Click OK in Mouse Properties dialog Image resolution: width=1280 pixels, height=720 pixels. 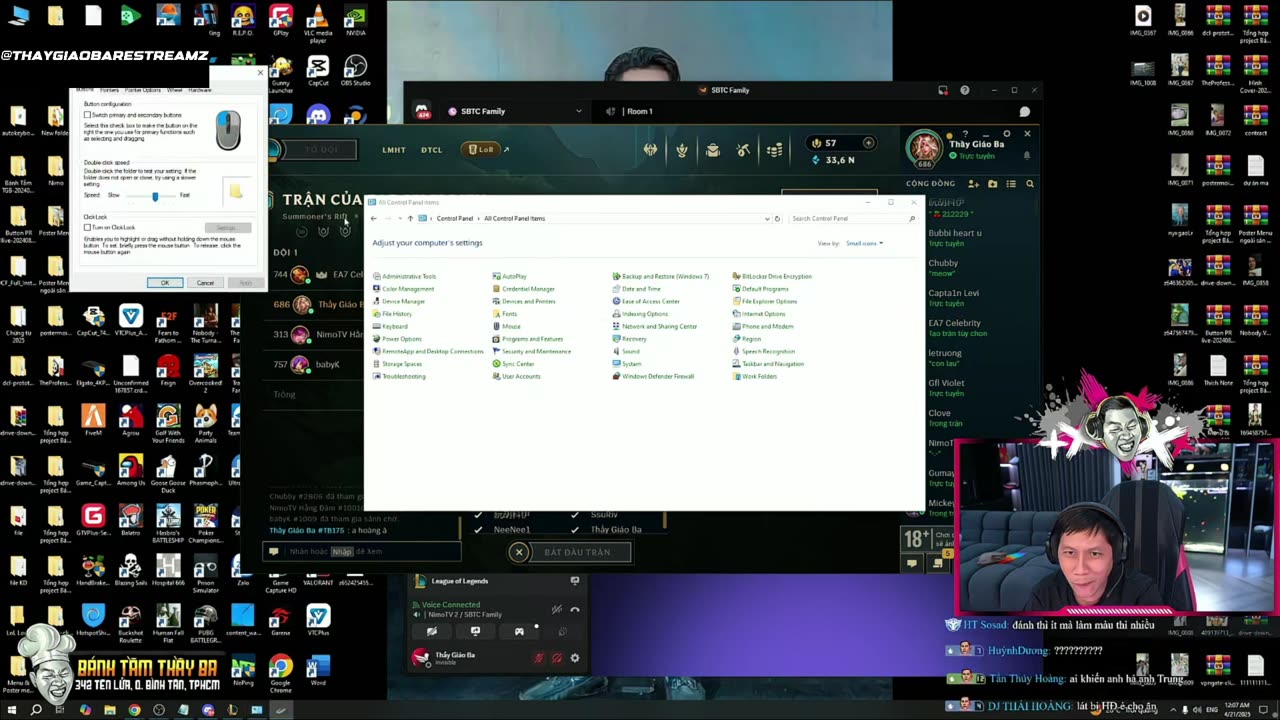click(x=165, y=283)
